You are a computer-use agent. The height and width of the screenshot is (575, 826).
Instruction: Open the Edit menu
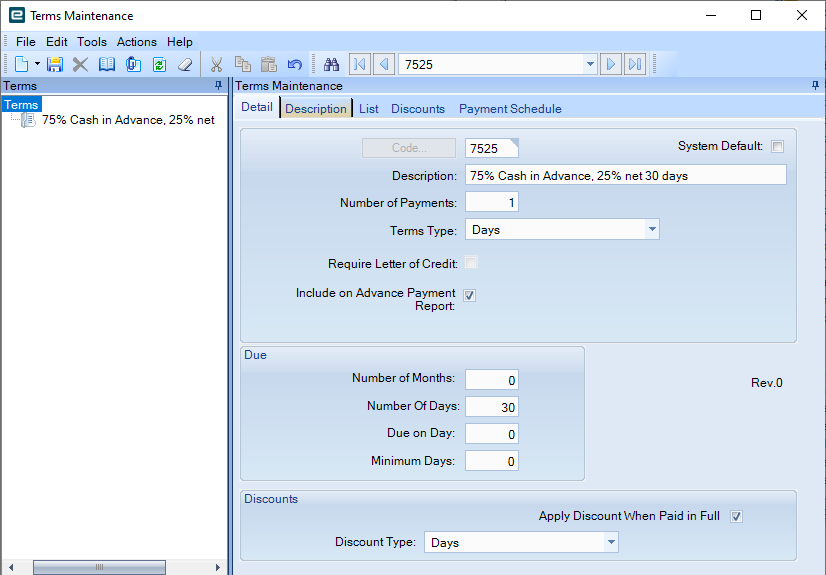56,42
